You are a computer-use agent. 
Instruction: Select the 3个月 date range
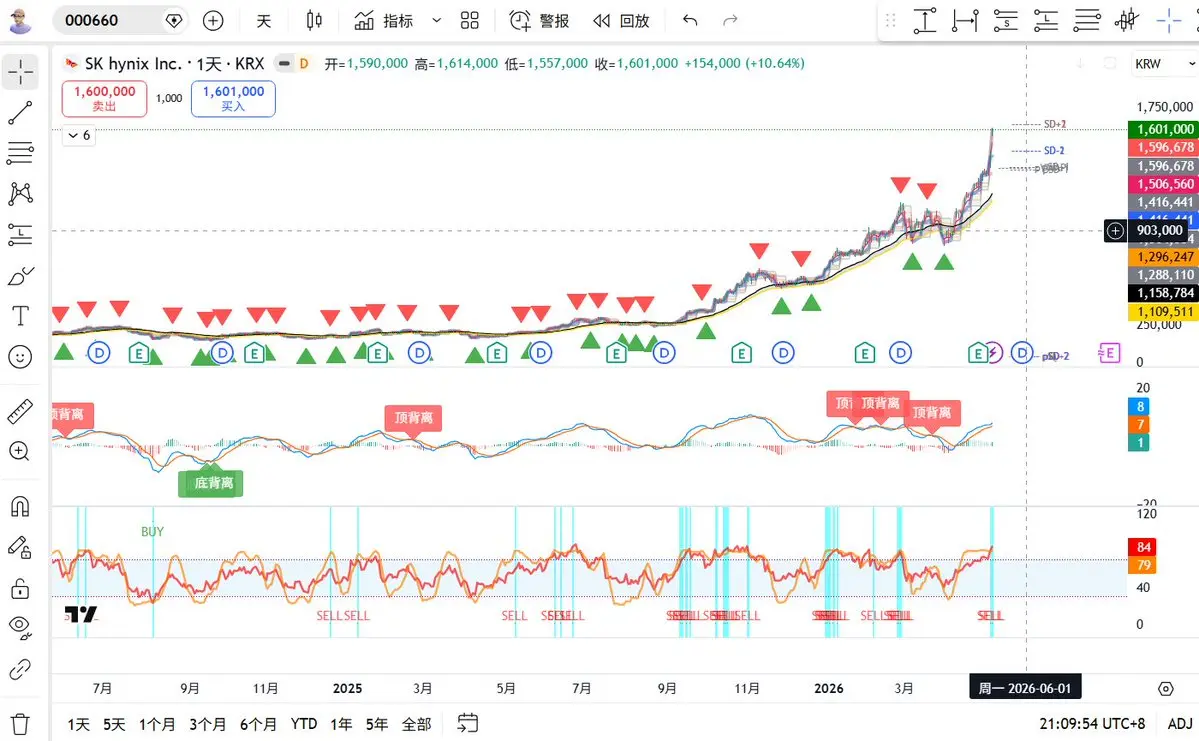point(207,723)
